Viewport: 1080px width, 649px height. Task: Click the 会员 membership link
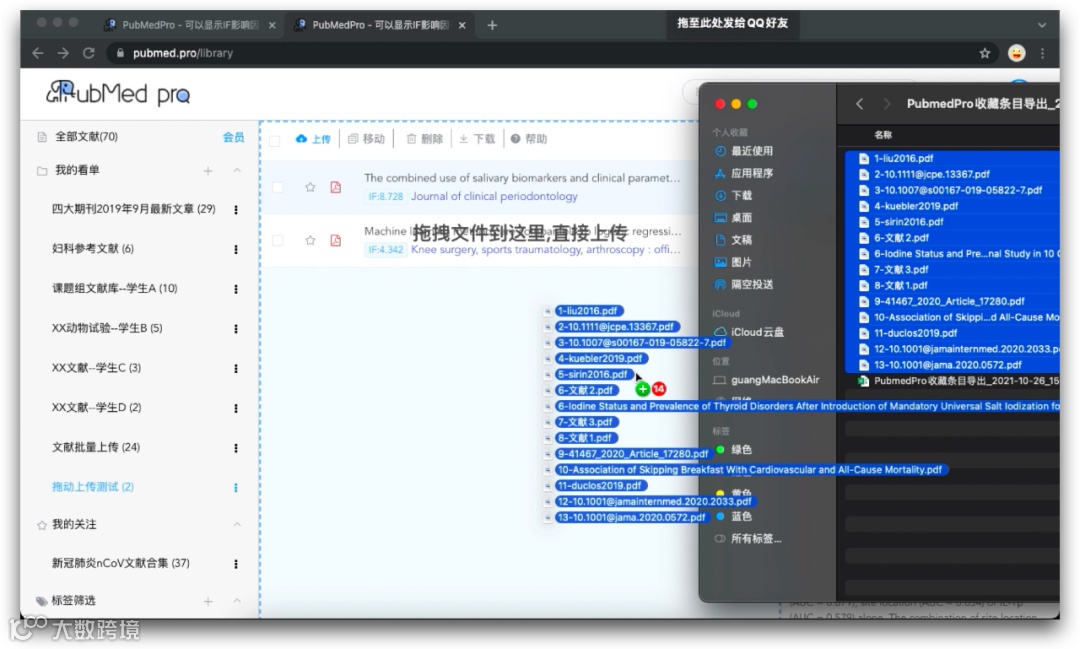[233, 137]
